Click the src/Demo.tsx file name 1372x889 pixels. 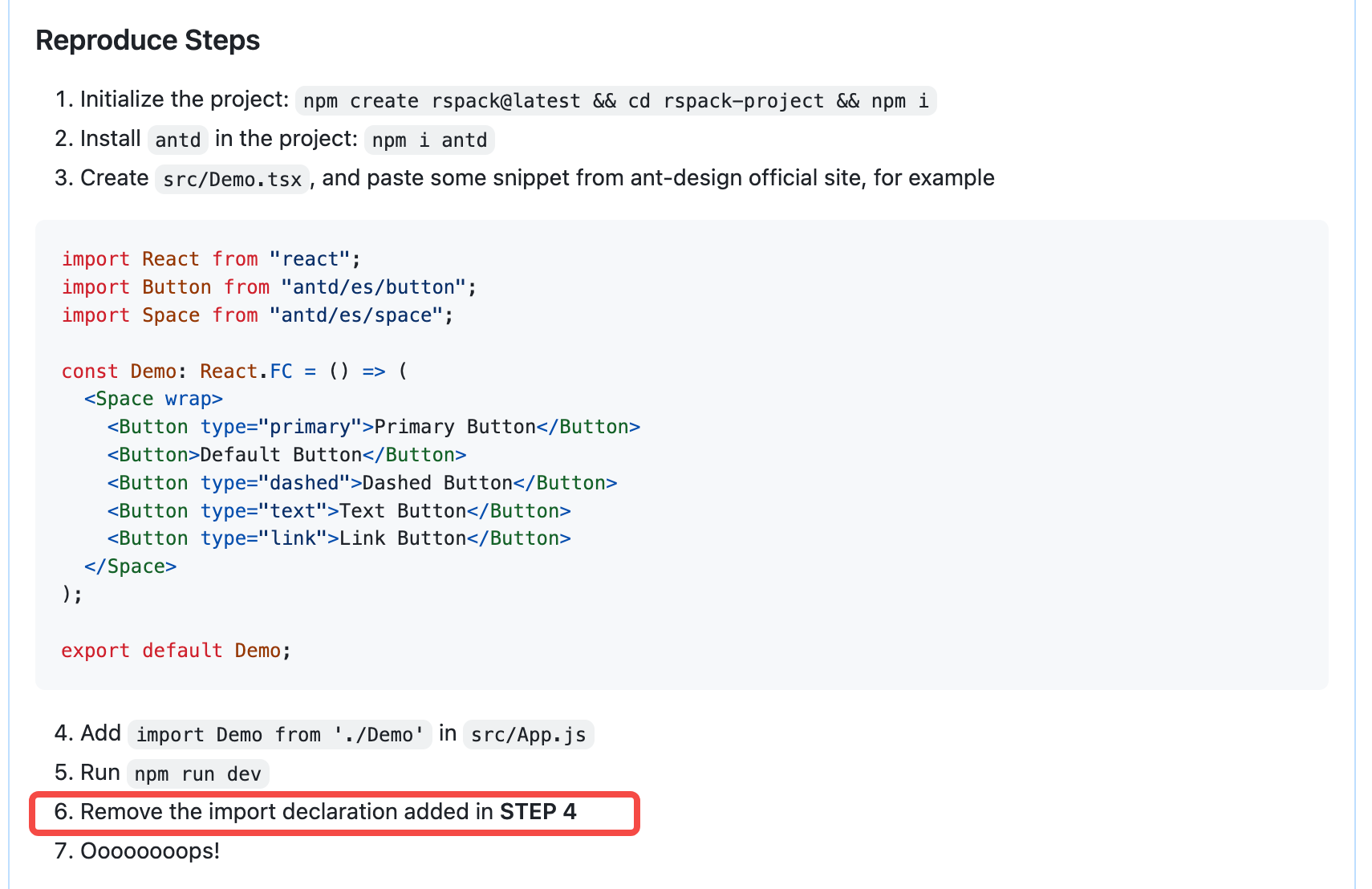(231, 178)
